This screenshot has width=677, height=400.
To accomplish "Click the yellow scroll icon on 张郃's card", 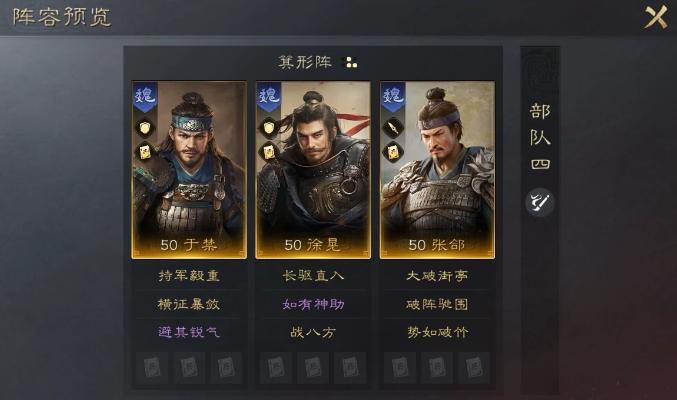I will click(x=393, y=152).
